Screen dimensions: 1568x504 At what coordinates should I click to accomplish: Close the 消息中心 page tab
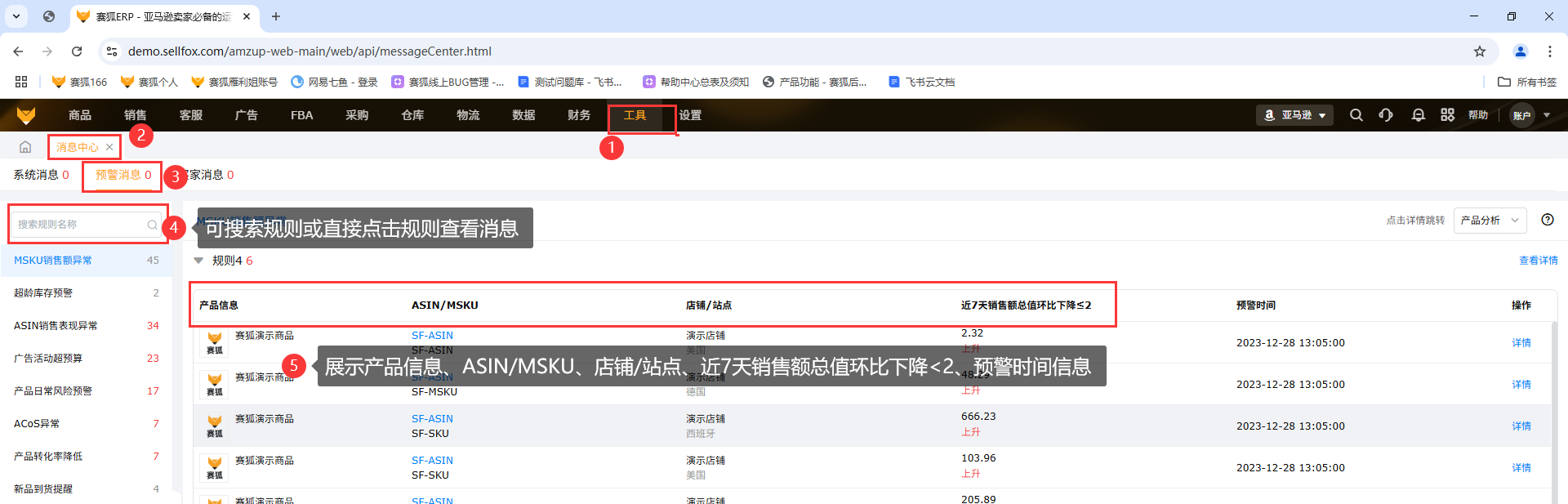[109, 147]
